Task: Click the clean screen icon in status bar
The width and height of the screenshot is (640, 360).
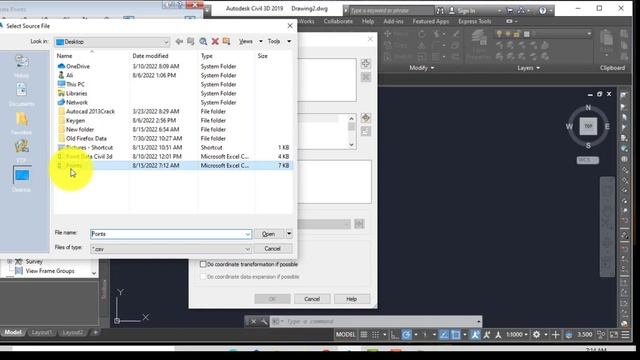Action: (x=614, y=335)
